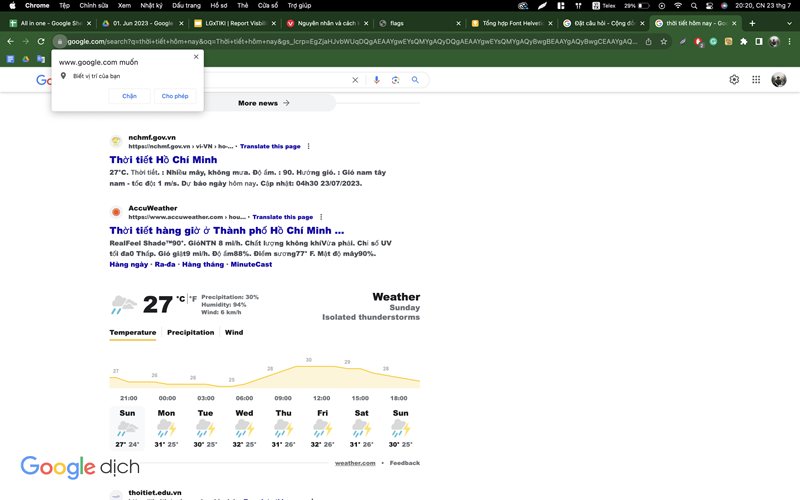Click the Chặn button in location popup

pyautogui.click(x=129, y=96)
